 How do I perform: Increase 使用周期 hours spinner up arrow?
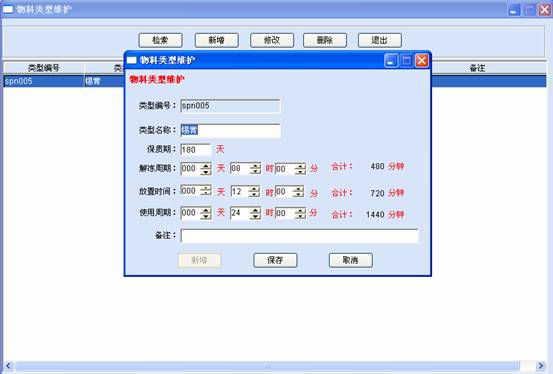(x=255, y=210)
